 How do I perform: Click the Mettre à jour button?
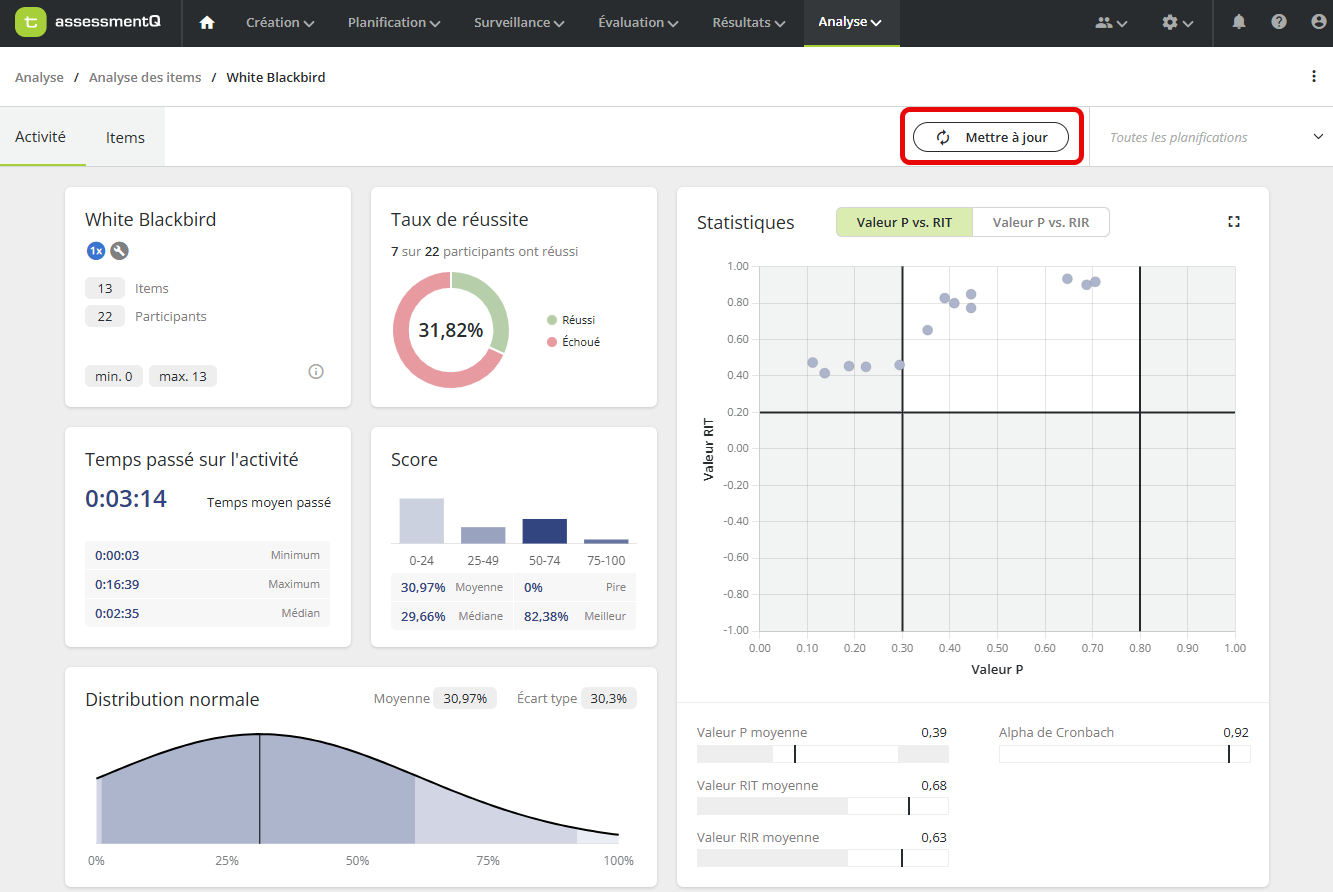(x=991, y=137)
